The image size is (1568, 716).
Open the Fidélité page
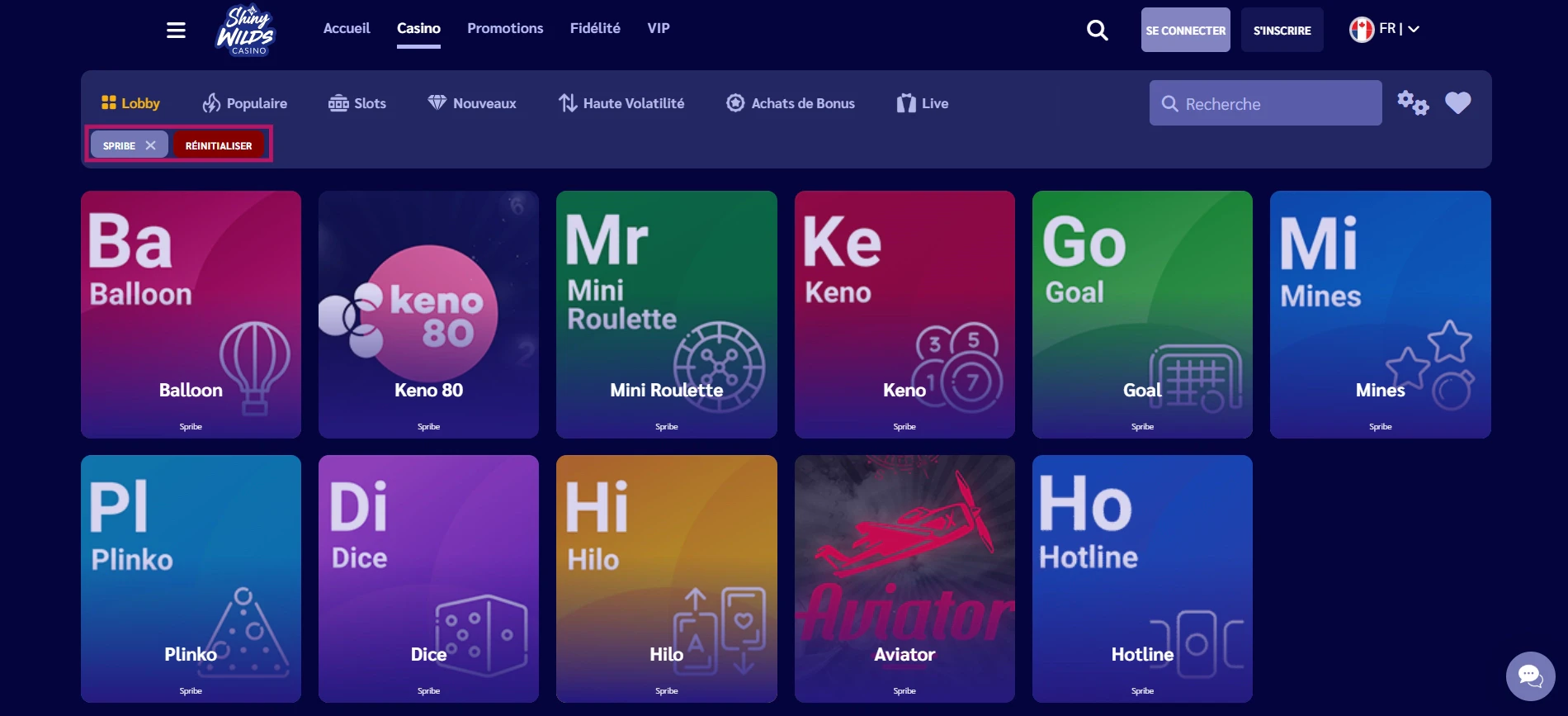click(595, 28)
